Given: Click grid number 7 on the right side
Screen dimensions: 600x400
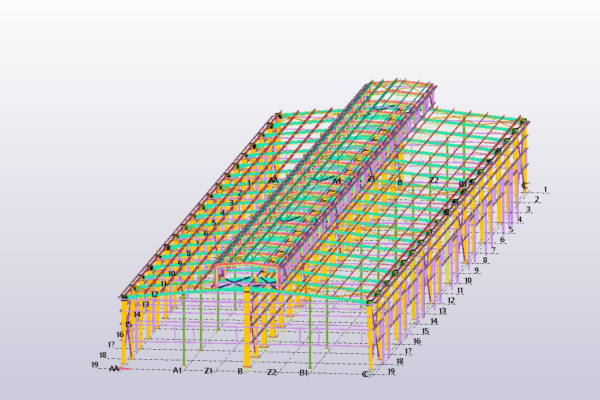Looking at the screenshot, I should click(494, 250).
